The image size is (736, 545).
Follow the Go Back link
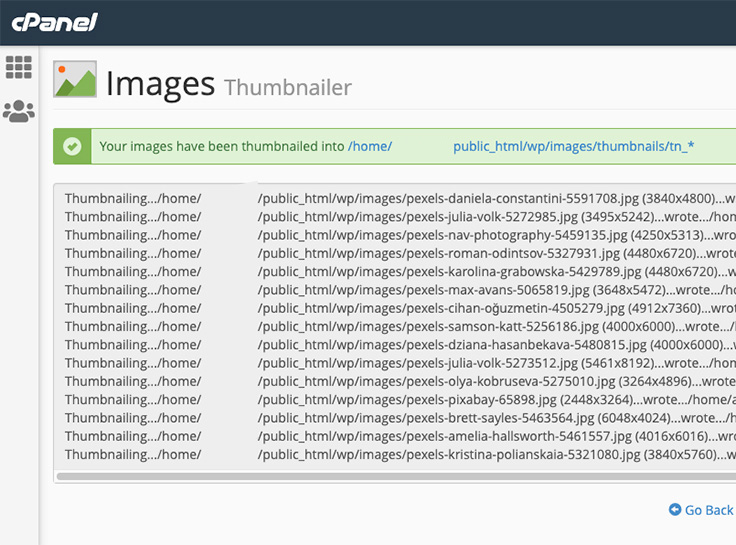pyautogui.click(x=708, y=510)
